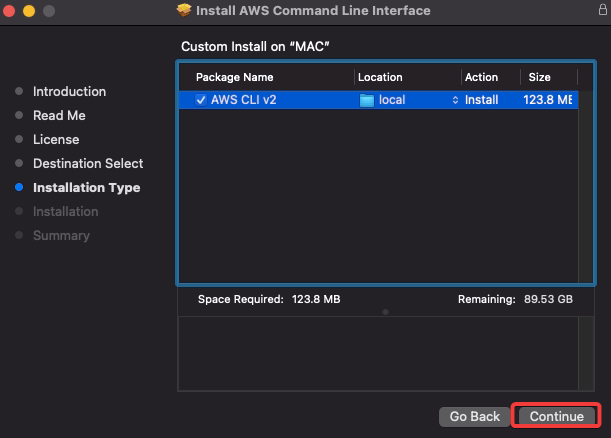Select the Read Me step in sidebar

pyautogui.click(x=59, y=115)
